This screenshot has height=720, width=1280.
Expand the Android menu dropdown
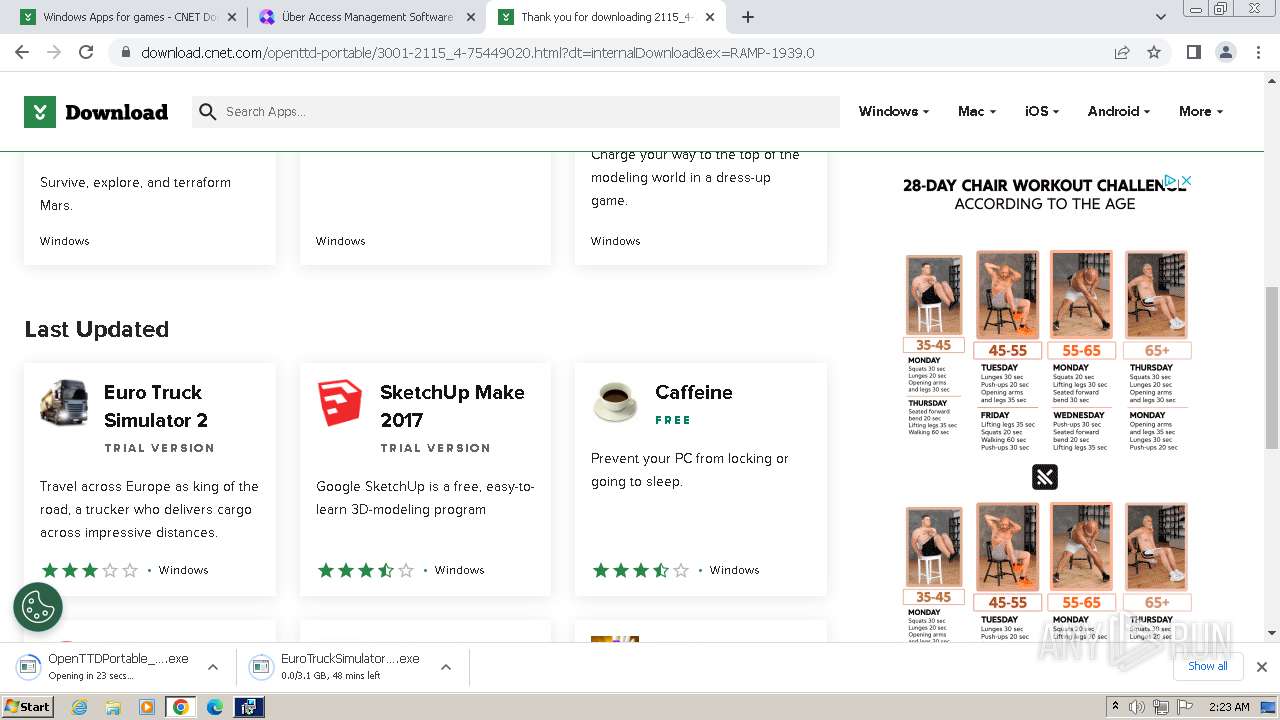coord(1118,112)
